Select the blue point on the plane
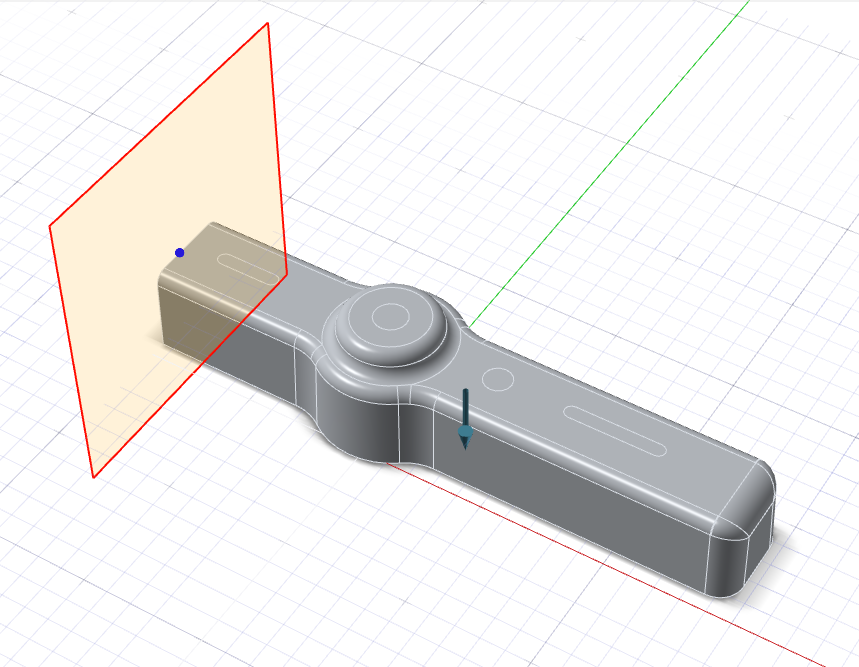 pos(179,253)
